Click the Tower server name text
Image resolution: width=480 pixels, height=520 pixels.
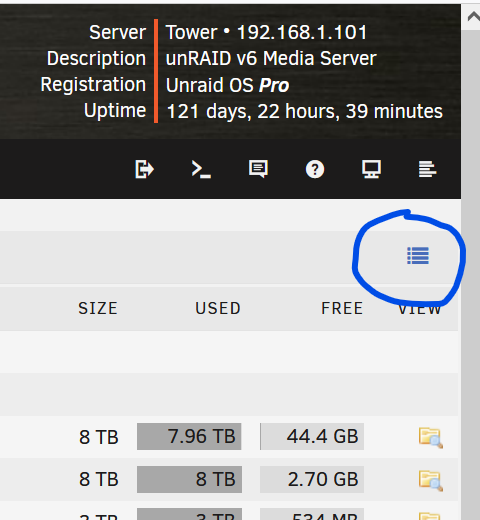191,32
